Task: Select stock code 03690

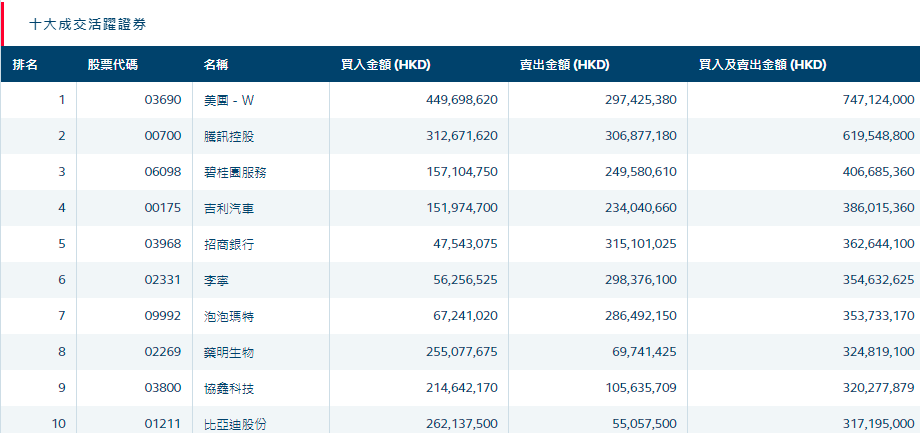Action: point(163,100)
